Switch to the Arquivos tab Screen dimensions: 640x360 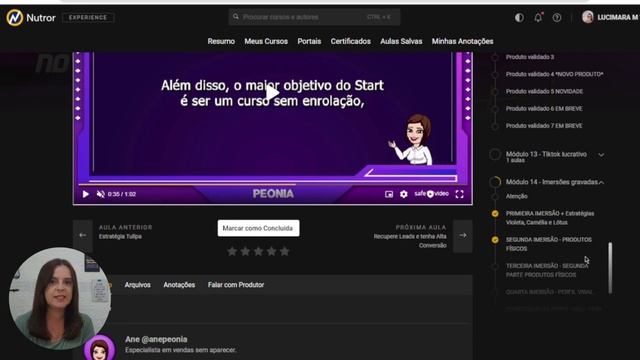[x=138, y=285]
